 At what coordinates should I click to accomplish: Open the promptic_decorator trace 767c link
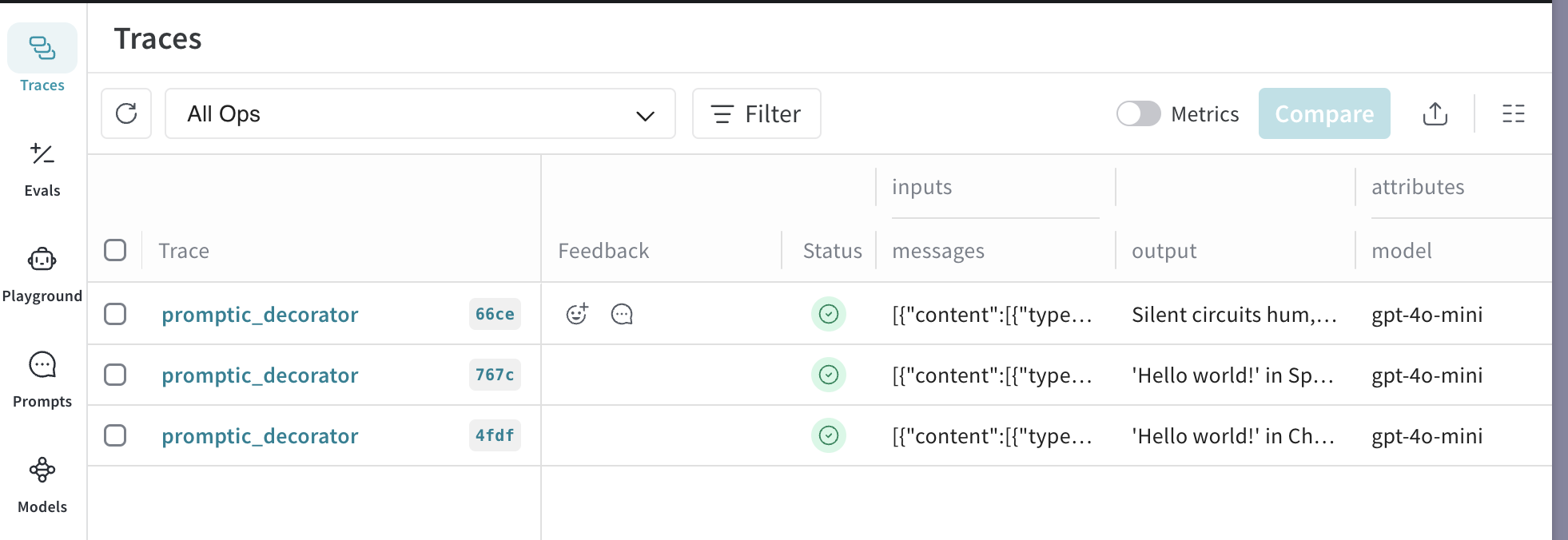[x=260, y=375]
